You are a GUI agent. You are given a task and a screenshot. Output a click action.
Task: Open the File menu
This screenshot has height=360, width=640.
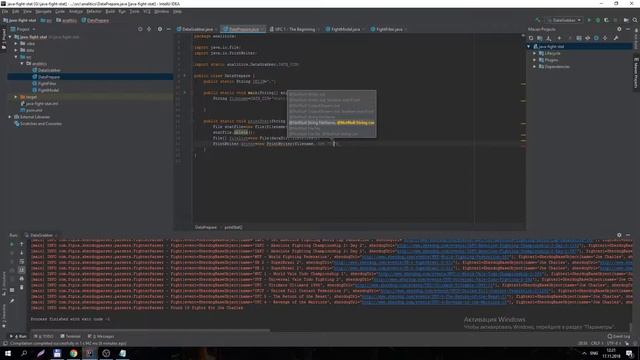[x=5, y=11]
